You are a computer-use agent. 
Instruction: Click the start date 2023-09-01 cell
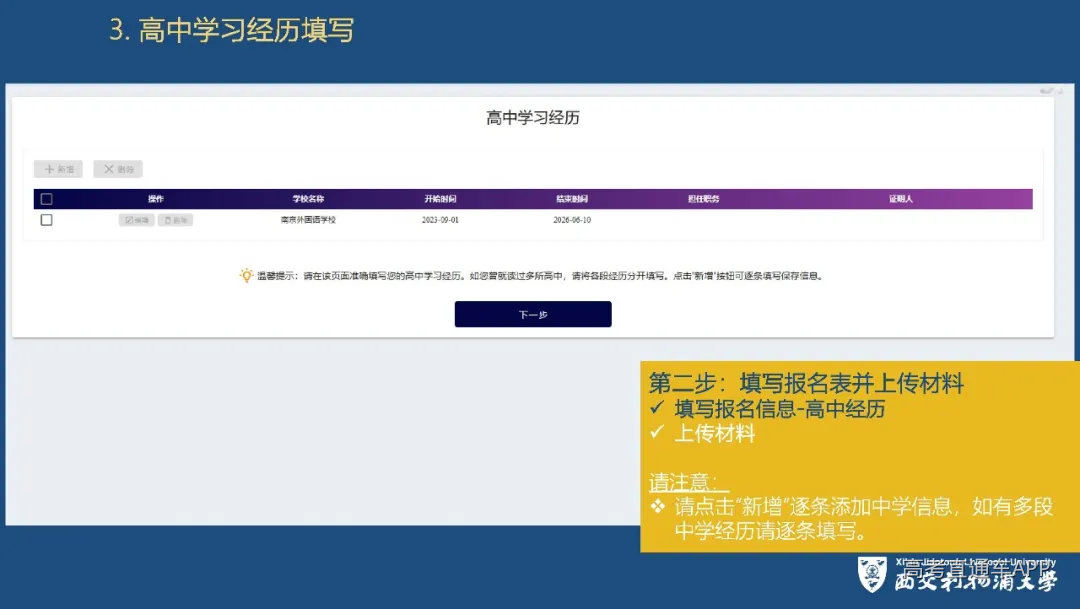coord(439,220)
